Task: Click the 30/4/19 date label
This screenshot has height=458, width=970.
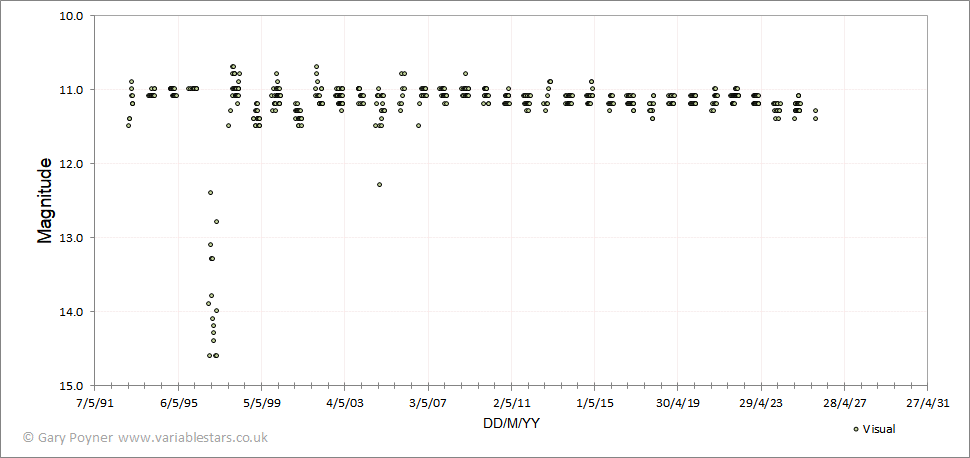Action: (x=677, y=404)
